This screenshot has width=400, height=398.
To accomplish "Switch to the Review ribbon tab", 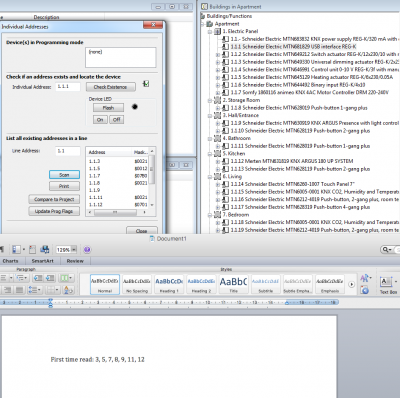I will [75, 261].
